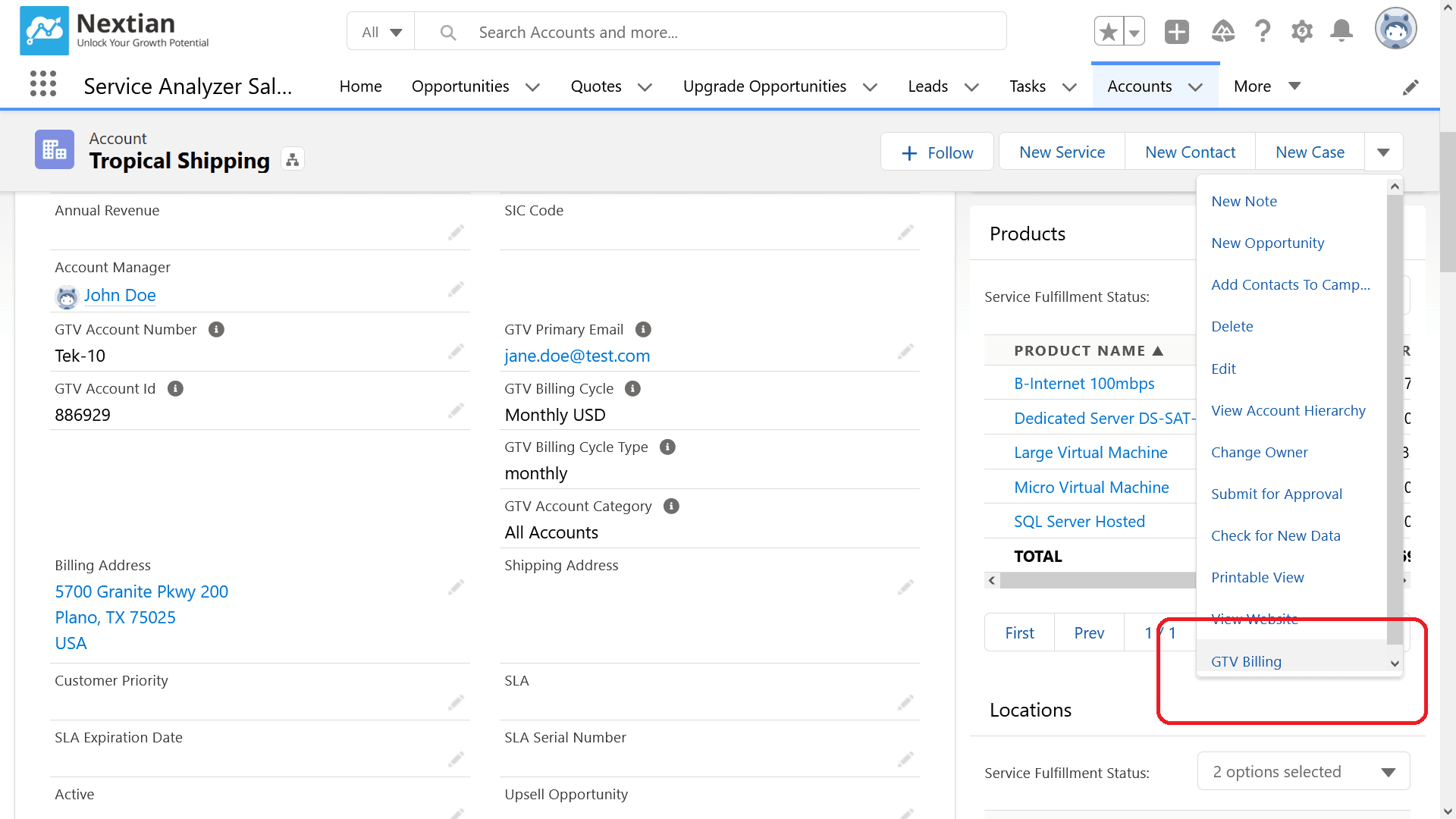This screenshot has width=1456, height=819.
Task: Sort by Product Name column header
Action: pyautogui.click(x=1087, y=351)
